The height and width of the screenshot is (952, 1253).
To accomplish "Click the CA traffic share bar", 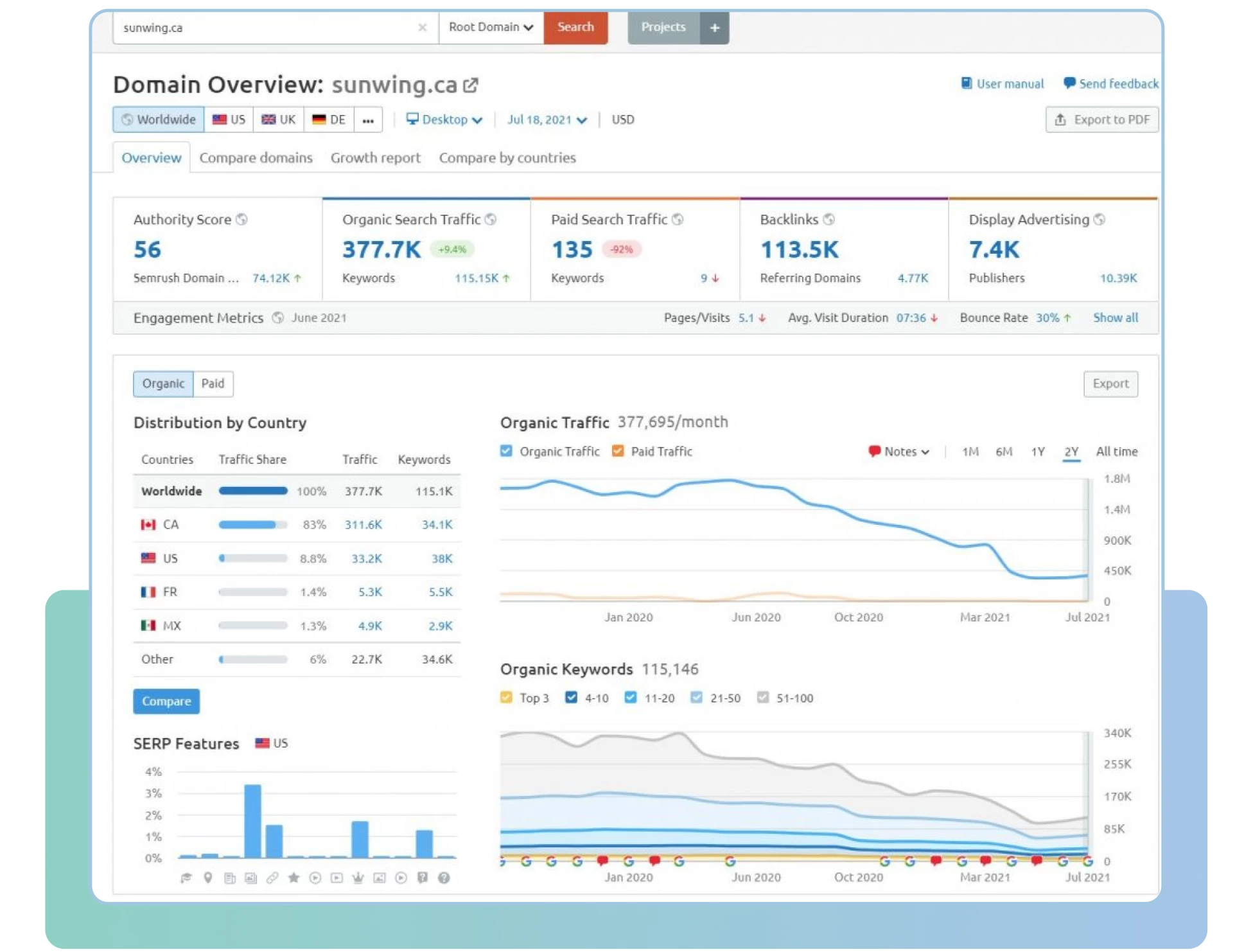I will (253, 525).
